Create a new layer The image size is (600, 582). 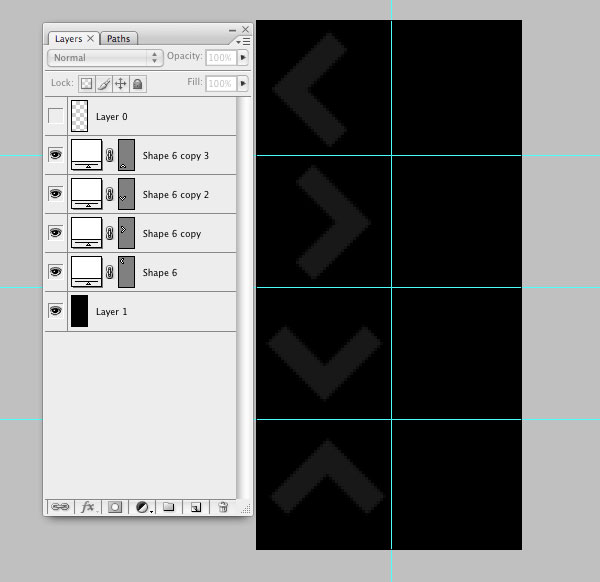click(196, 507)
